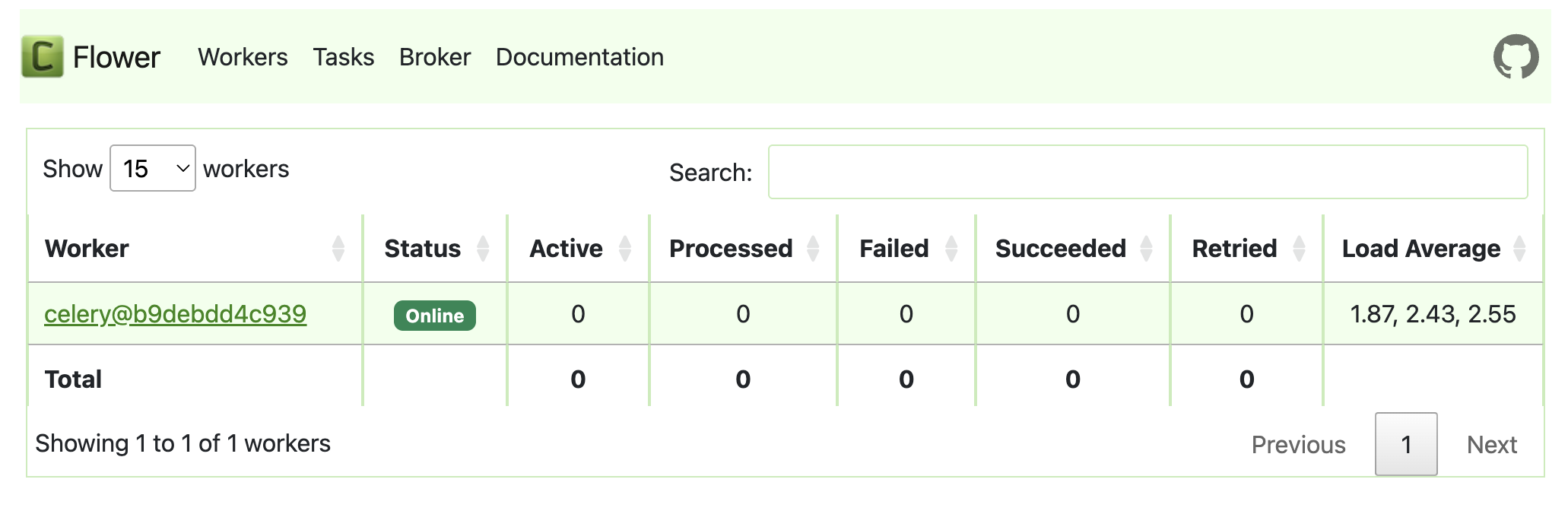Viewport: 1568px width, 511px height.
Task: Click the Next pagination button
Action: [1491, 445]
